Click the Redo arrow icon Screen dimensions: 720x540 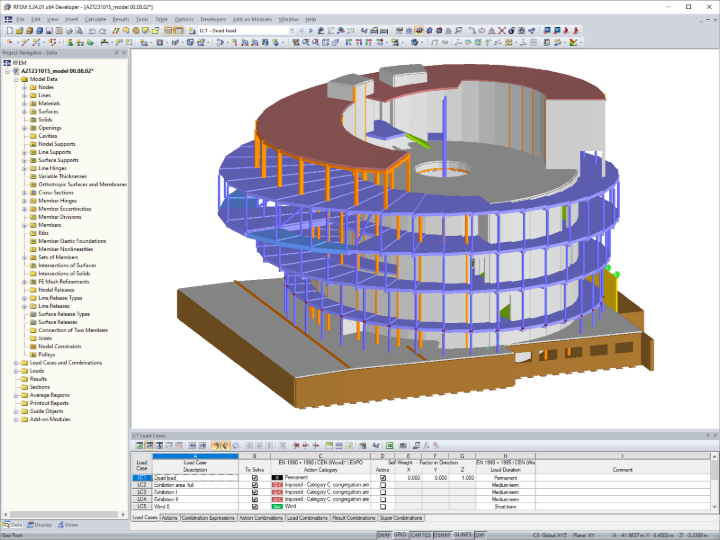point(102,31)
